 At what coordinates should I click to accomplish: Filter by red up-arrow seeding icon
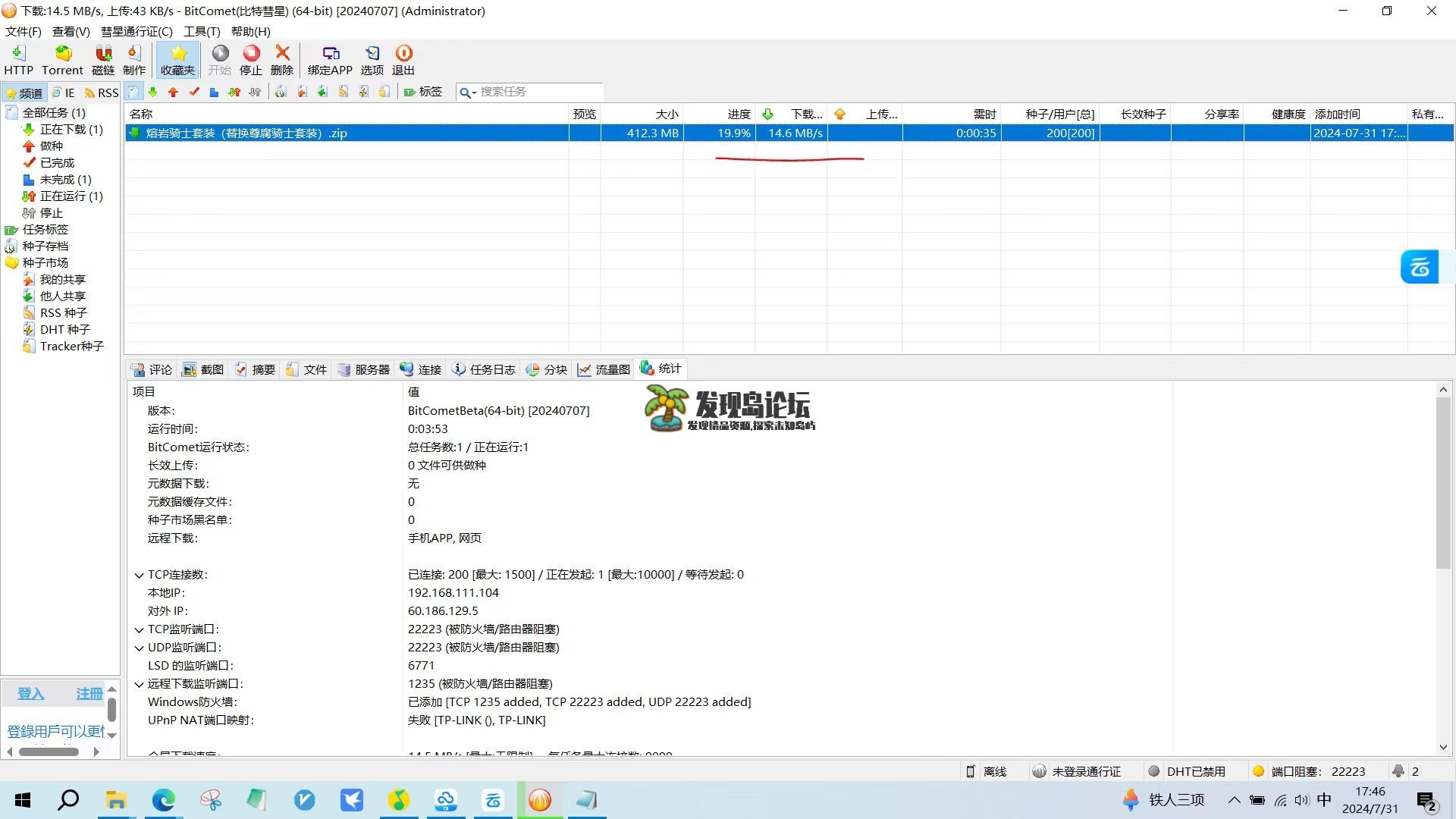174,92
